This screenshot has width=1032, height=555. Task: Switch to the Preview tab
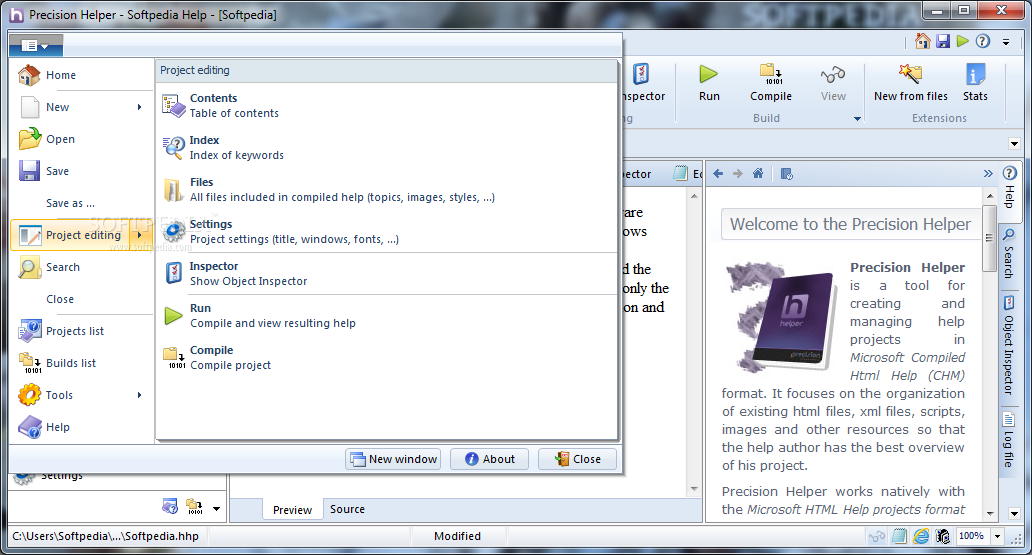[292, 510]
